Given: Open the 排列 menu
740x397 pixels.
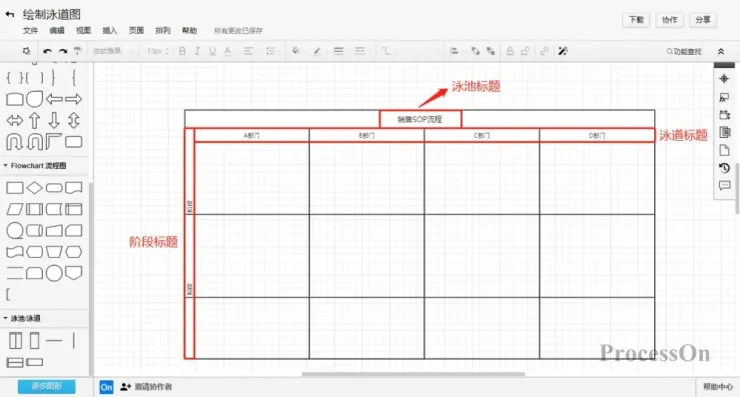Looking at the screenshot, I should (x=163, y=31).
